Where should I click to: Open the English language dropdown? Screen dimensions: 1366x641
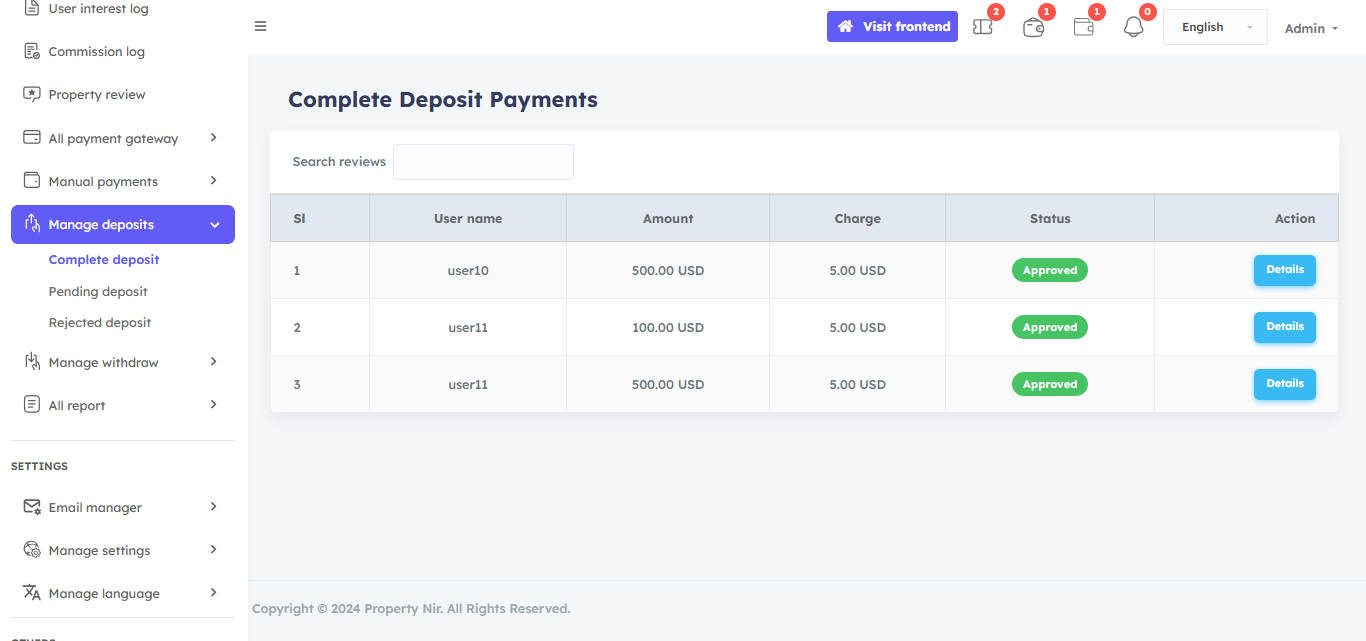[1214, 27]
